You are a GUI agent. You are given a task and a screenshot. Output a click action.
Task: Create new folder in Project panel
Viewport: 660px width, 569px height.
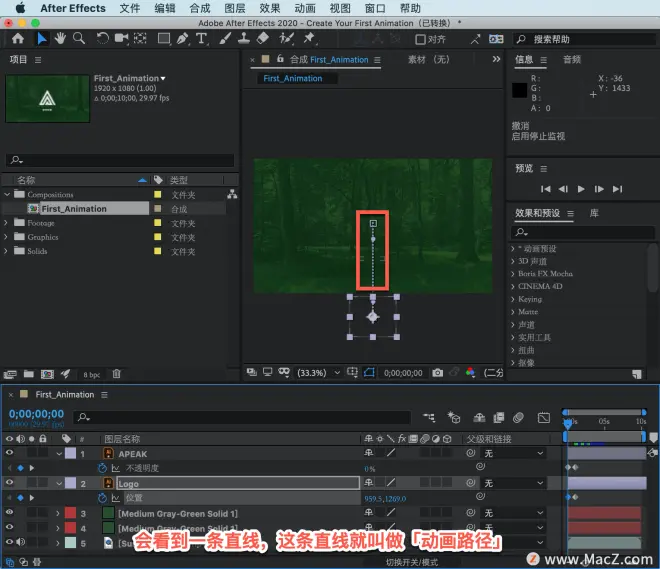29,374
